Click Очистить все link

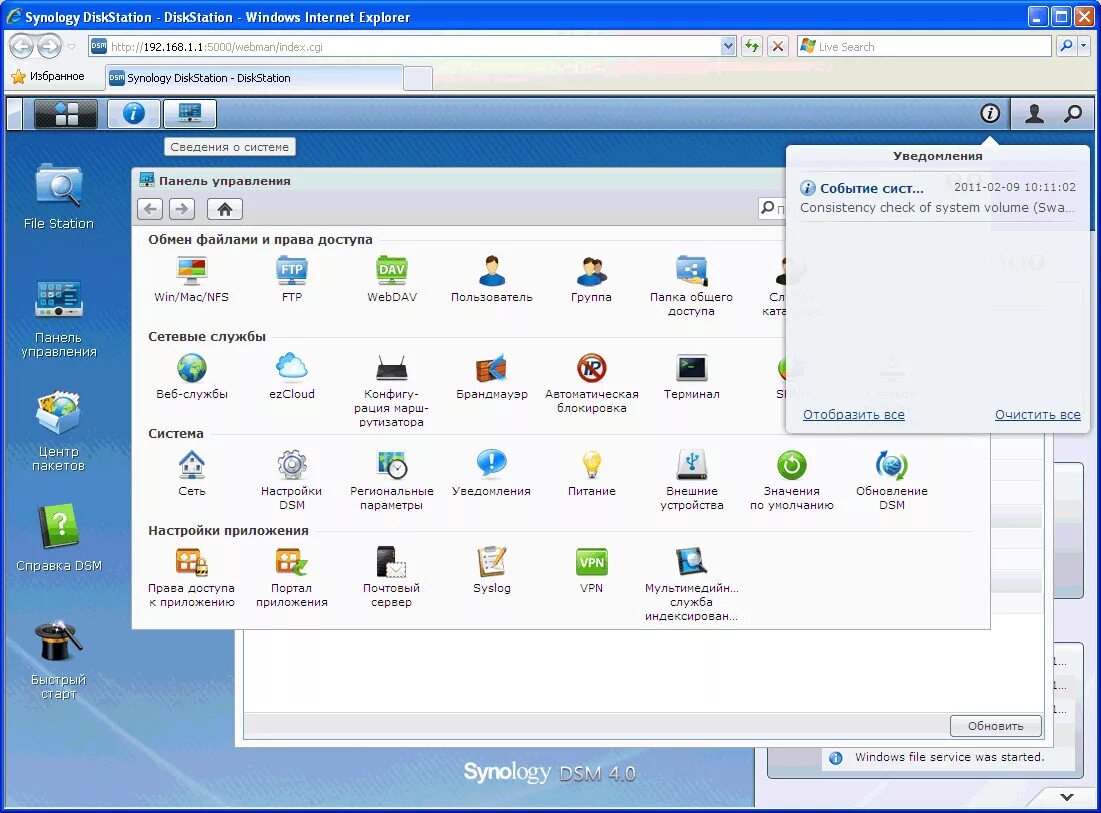(1038, 414)
